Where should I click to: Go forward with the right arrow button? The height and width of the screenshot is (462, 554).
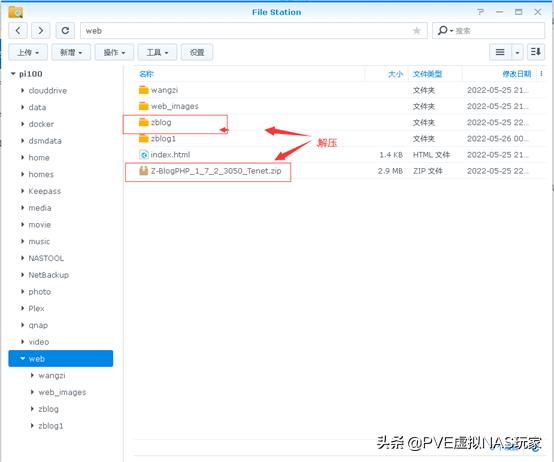41,31
